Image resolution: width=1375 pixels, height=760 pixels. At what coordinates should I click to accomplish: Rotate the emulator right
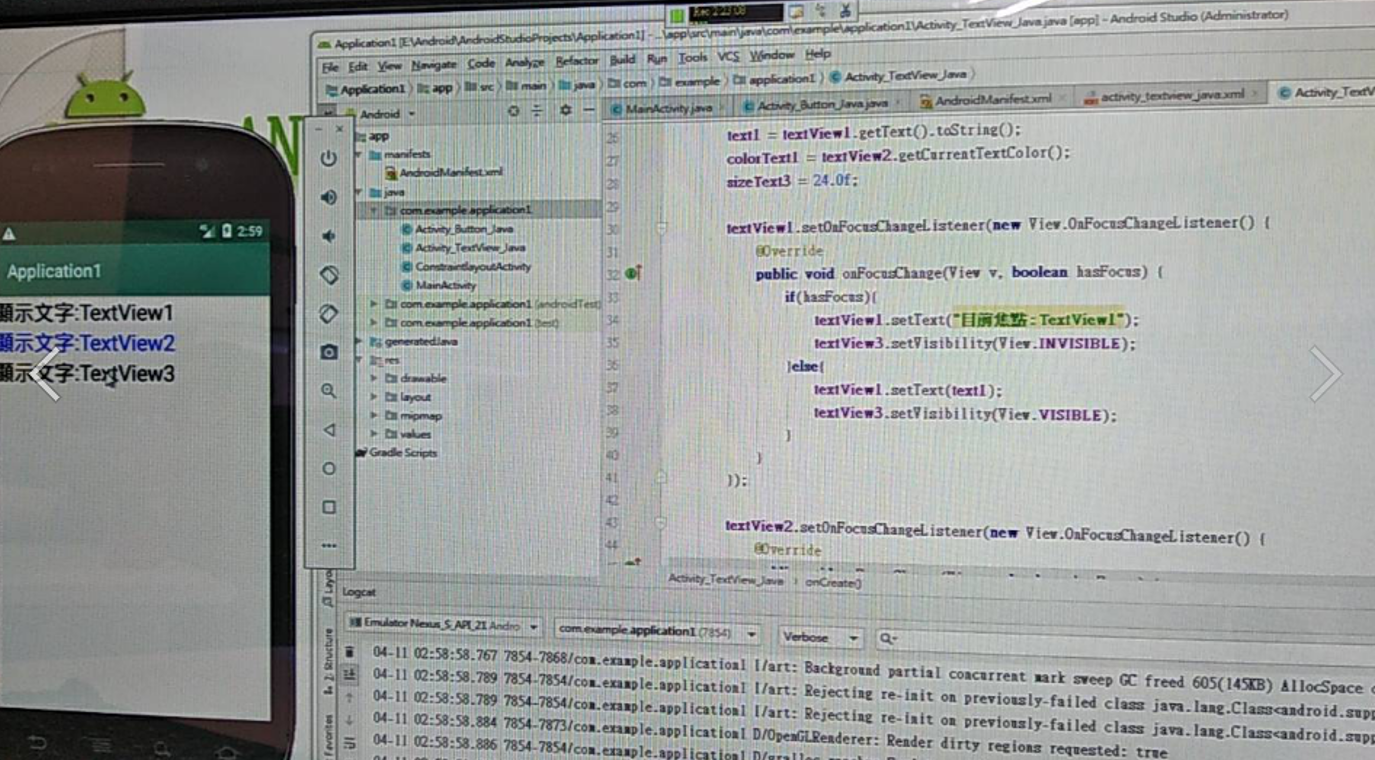[329, 313]
